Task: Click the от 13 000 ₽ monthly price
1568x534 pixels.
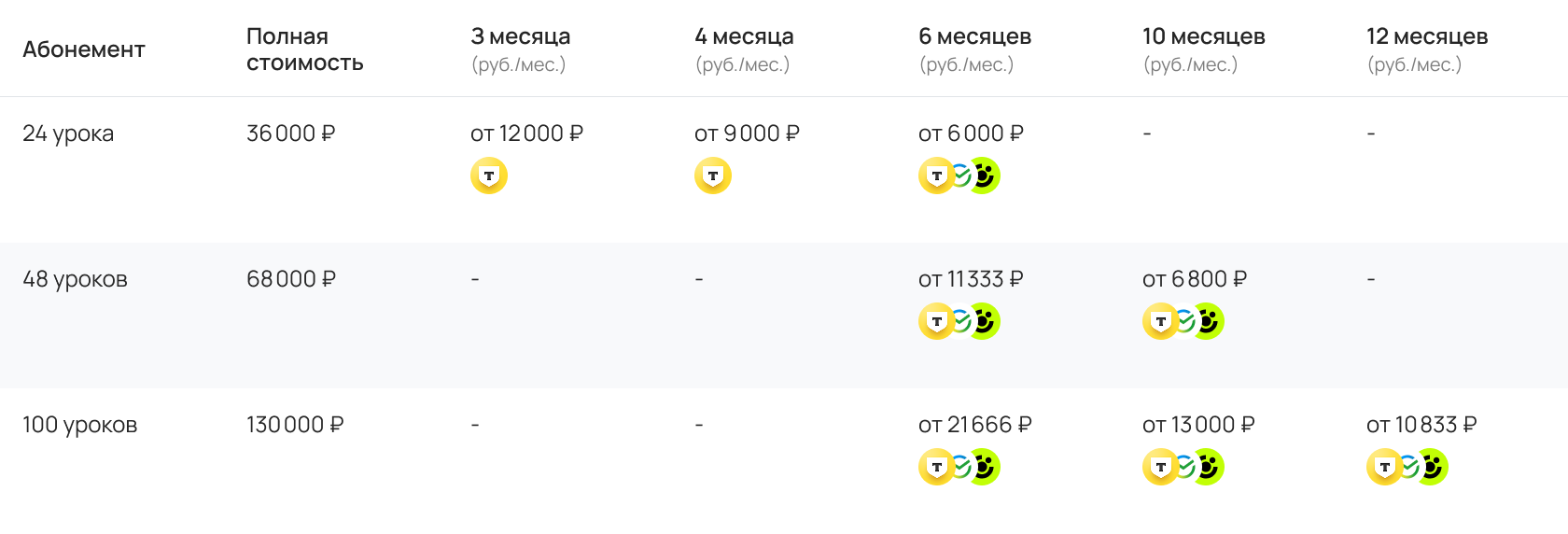Action: click(1198, 425)
